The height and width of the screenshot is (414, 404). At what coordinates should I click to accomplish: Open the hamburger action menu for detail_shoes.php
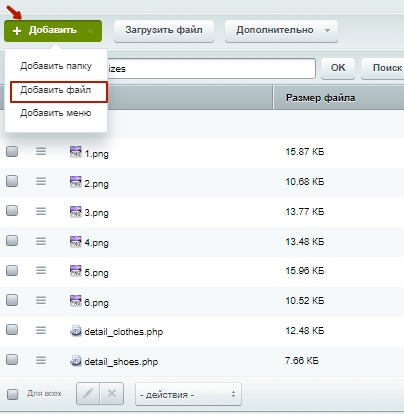tap(41, 360)
